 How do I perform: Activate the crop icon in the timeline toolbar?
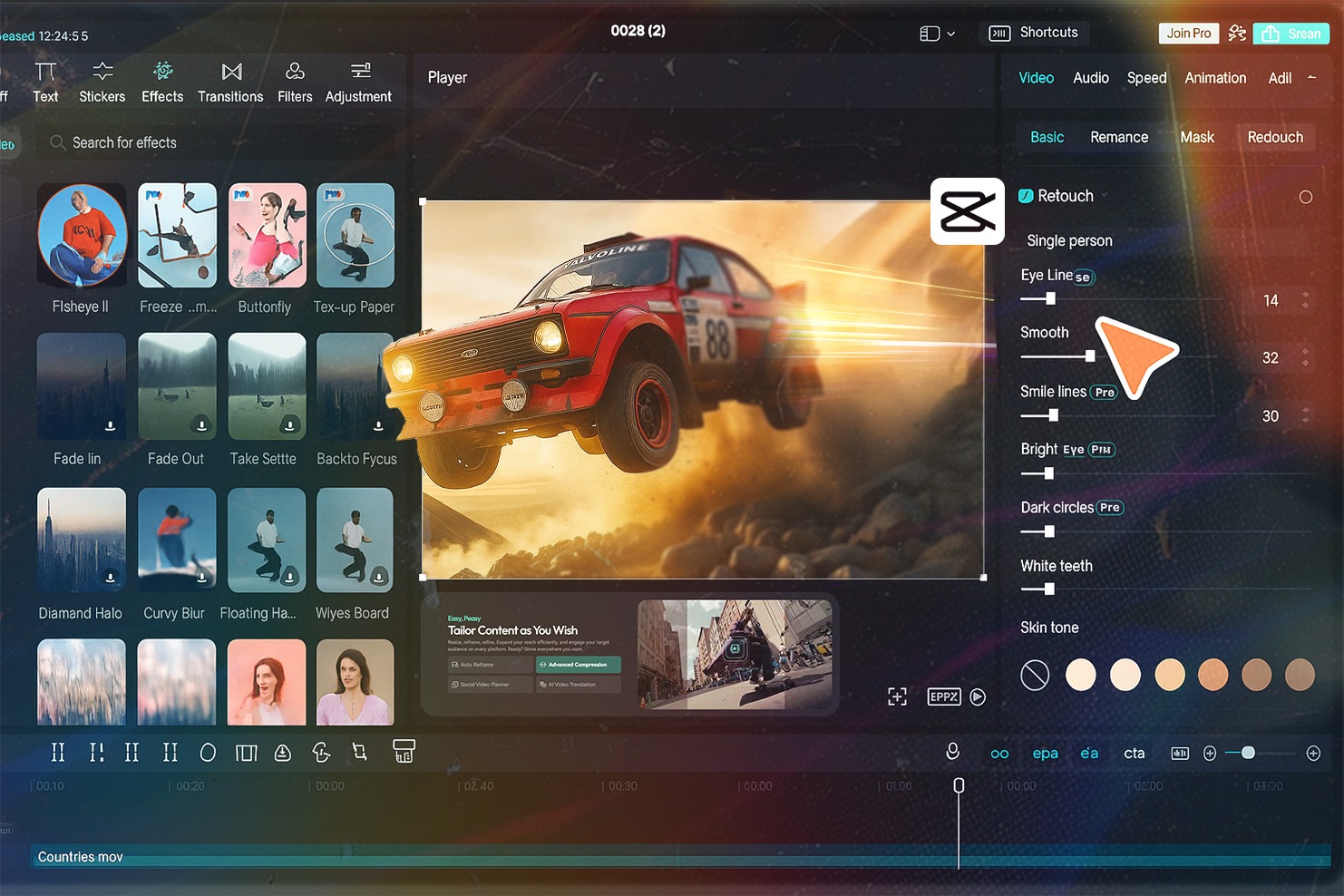(360, 752)
